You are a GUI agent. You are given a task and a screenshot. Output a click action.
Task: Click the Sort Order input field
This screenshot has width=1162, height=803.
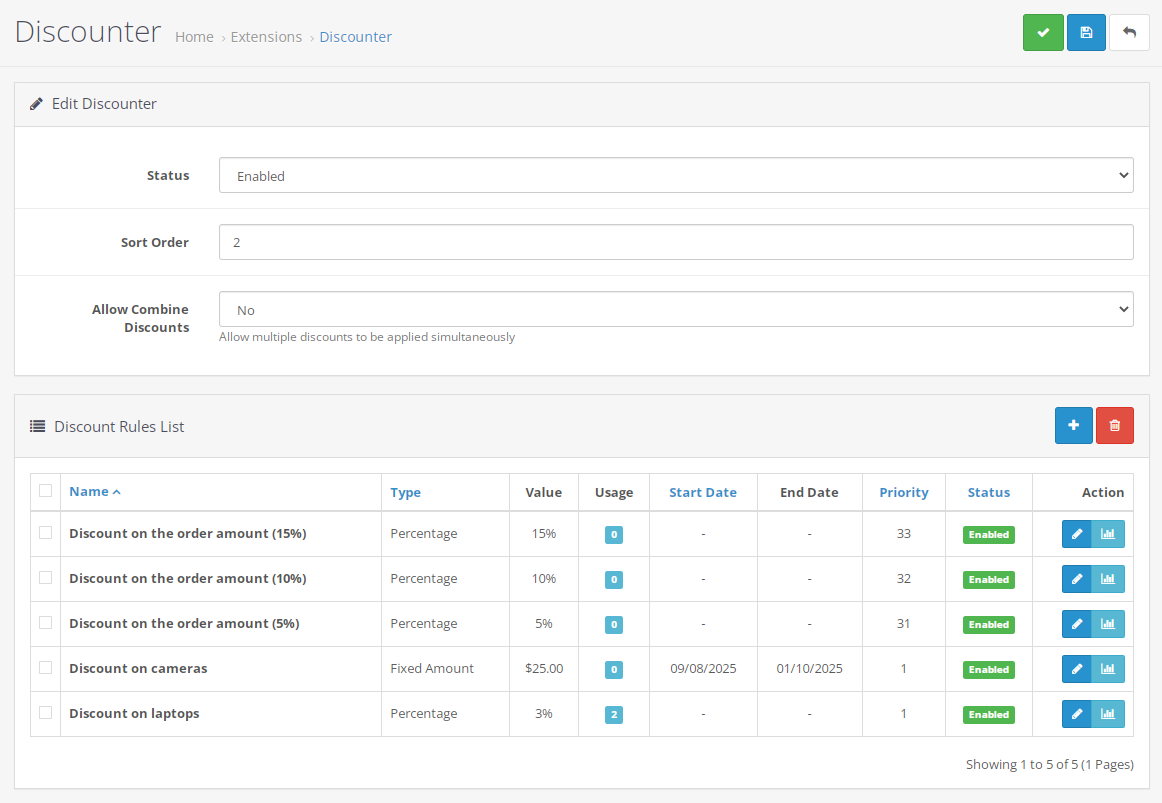coord(676,242)
